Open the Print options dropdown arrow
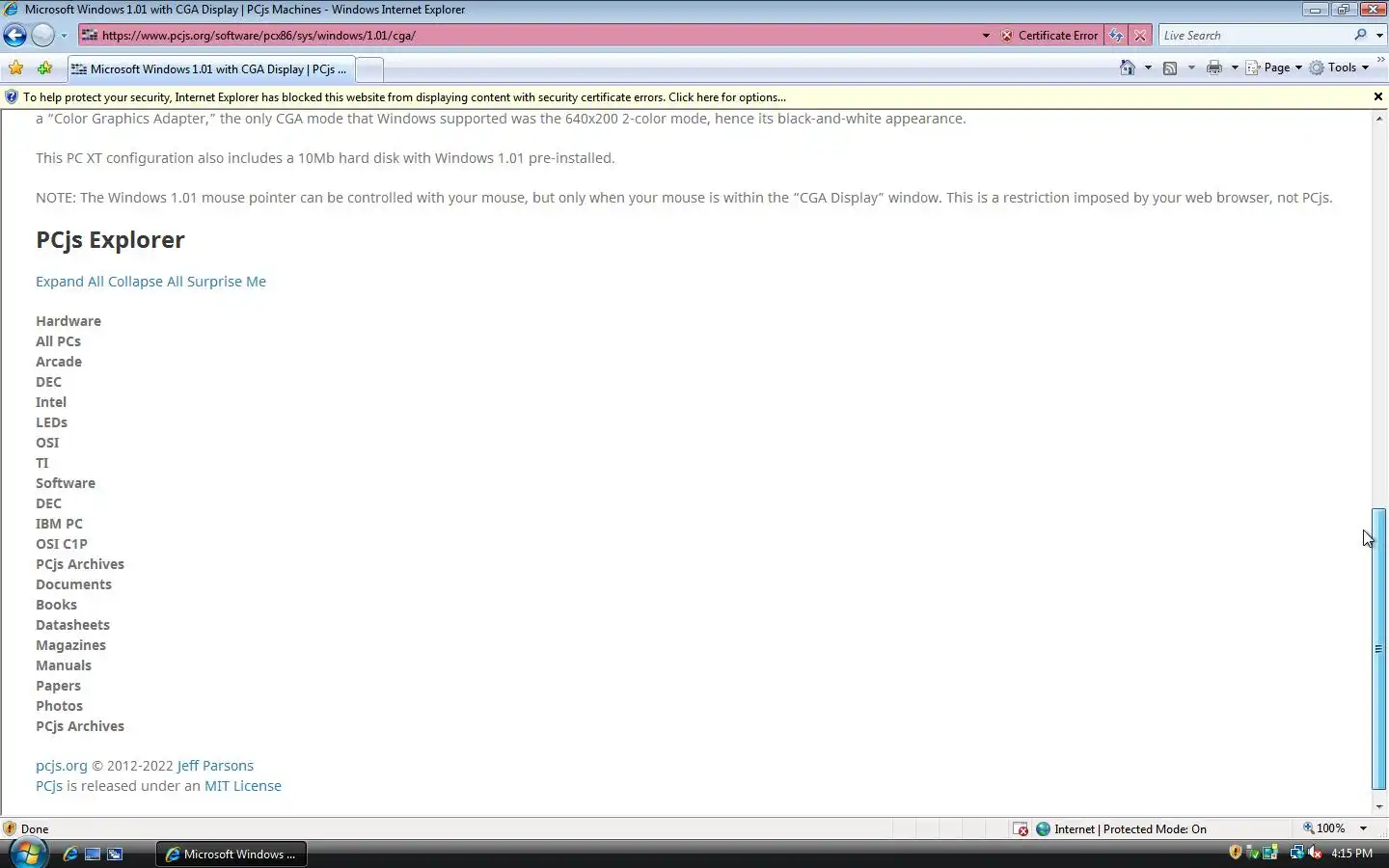The height and width of the screenshot is (868, 1389). (1234, 68)
